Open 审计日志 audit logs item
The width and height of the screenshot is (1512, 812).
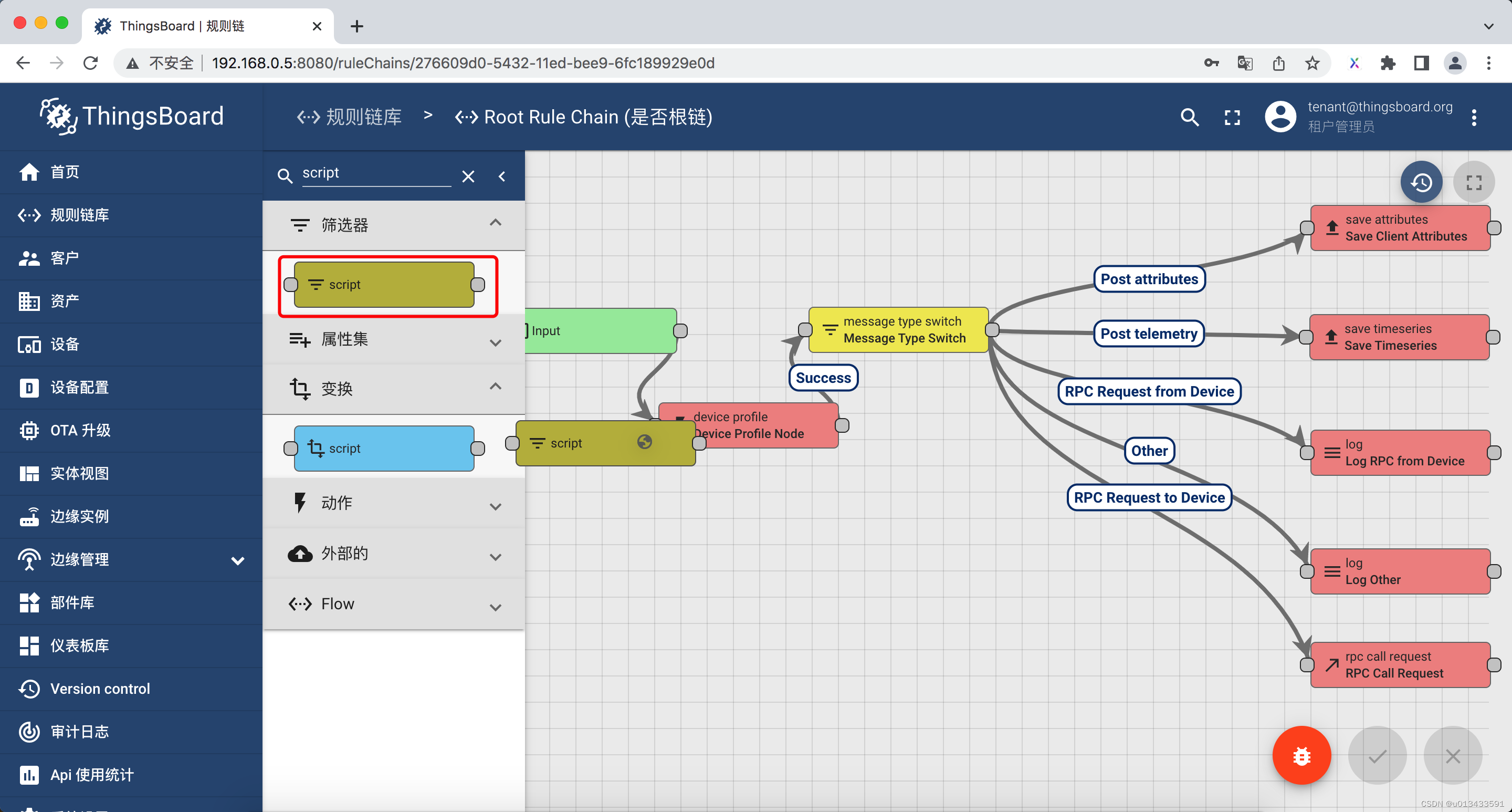(131, 732)
